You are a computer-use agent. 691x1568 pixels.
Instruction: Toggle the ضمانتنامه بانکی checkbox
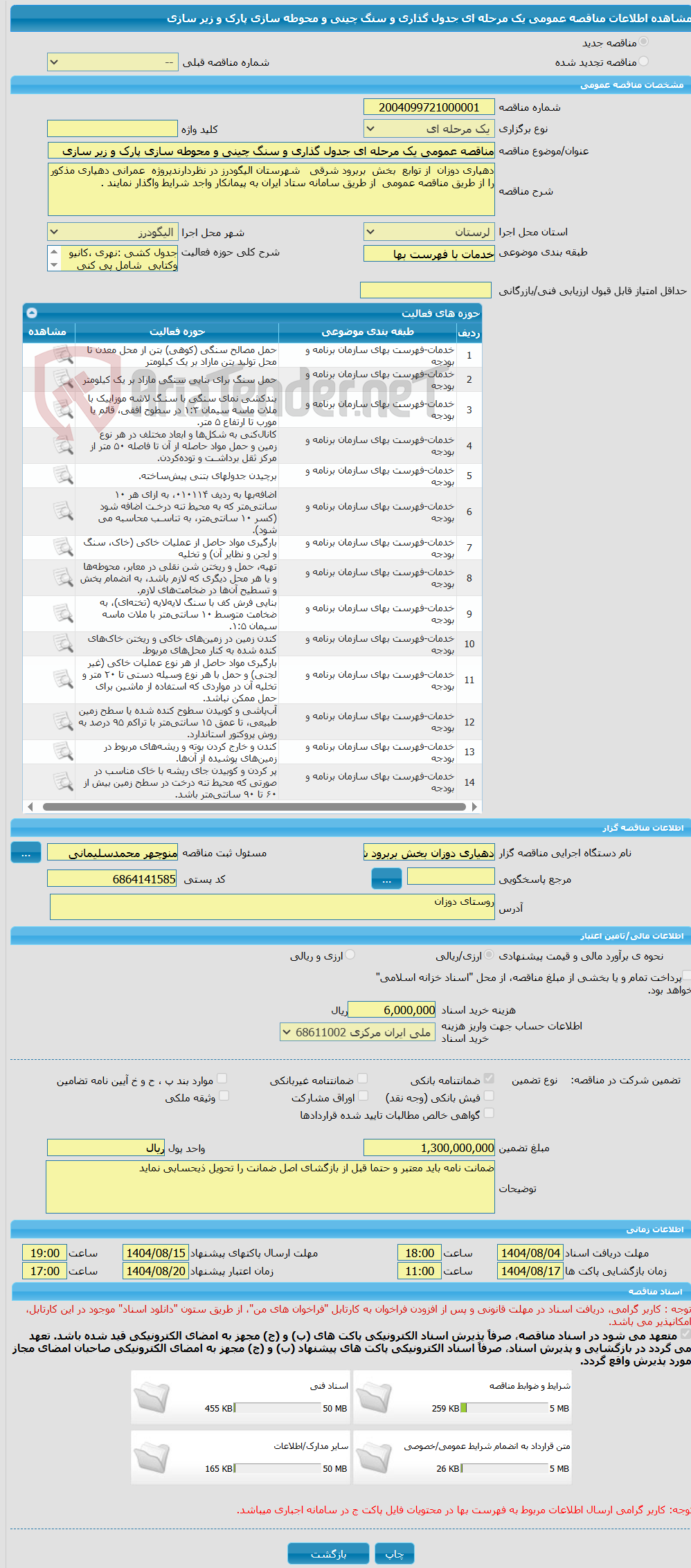tap(489, 1079)
